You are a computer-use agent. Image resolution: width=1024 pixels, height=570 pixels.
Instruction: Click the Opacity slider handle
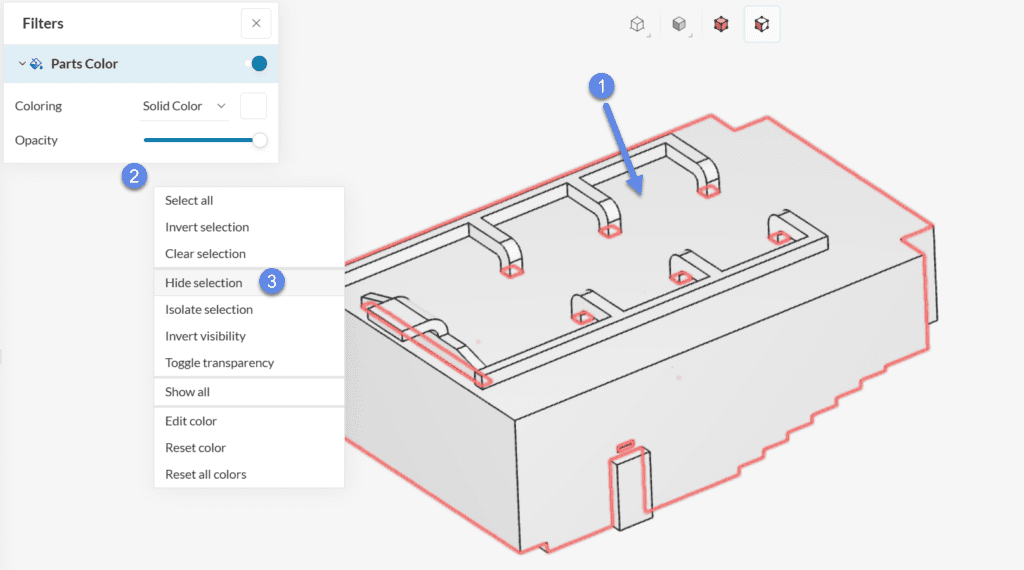tap(260, 140)
